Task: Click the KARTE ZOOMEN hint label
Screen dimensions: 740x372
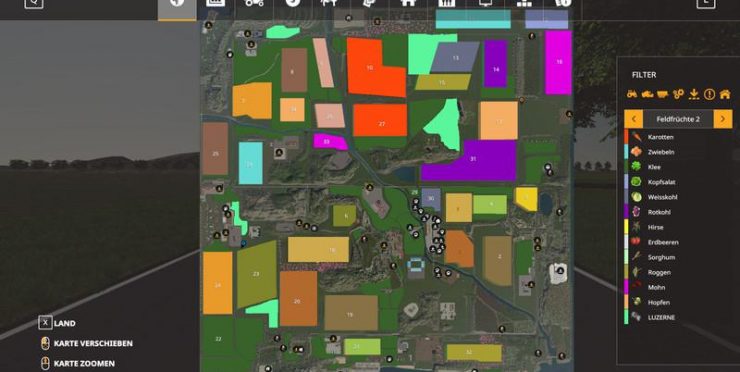Action: (x=78, y=364)
